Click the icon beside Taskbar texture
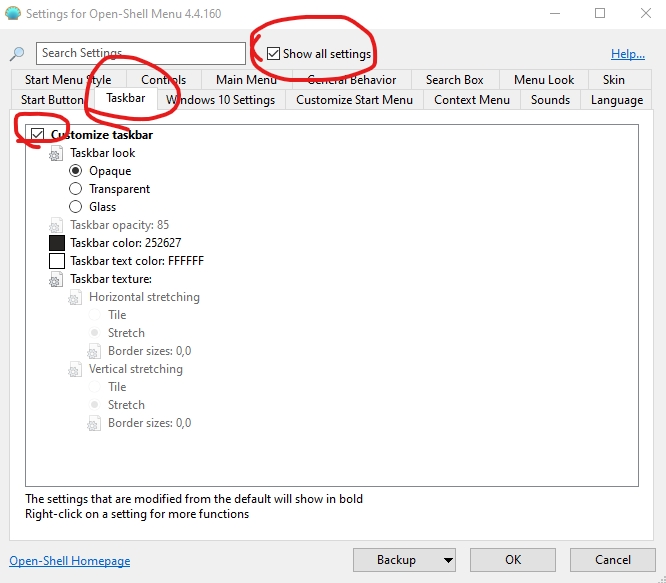 56,279
